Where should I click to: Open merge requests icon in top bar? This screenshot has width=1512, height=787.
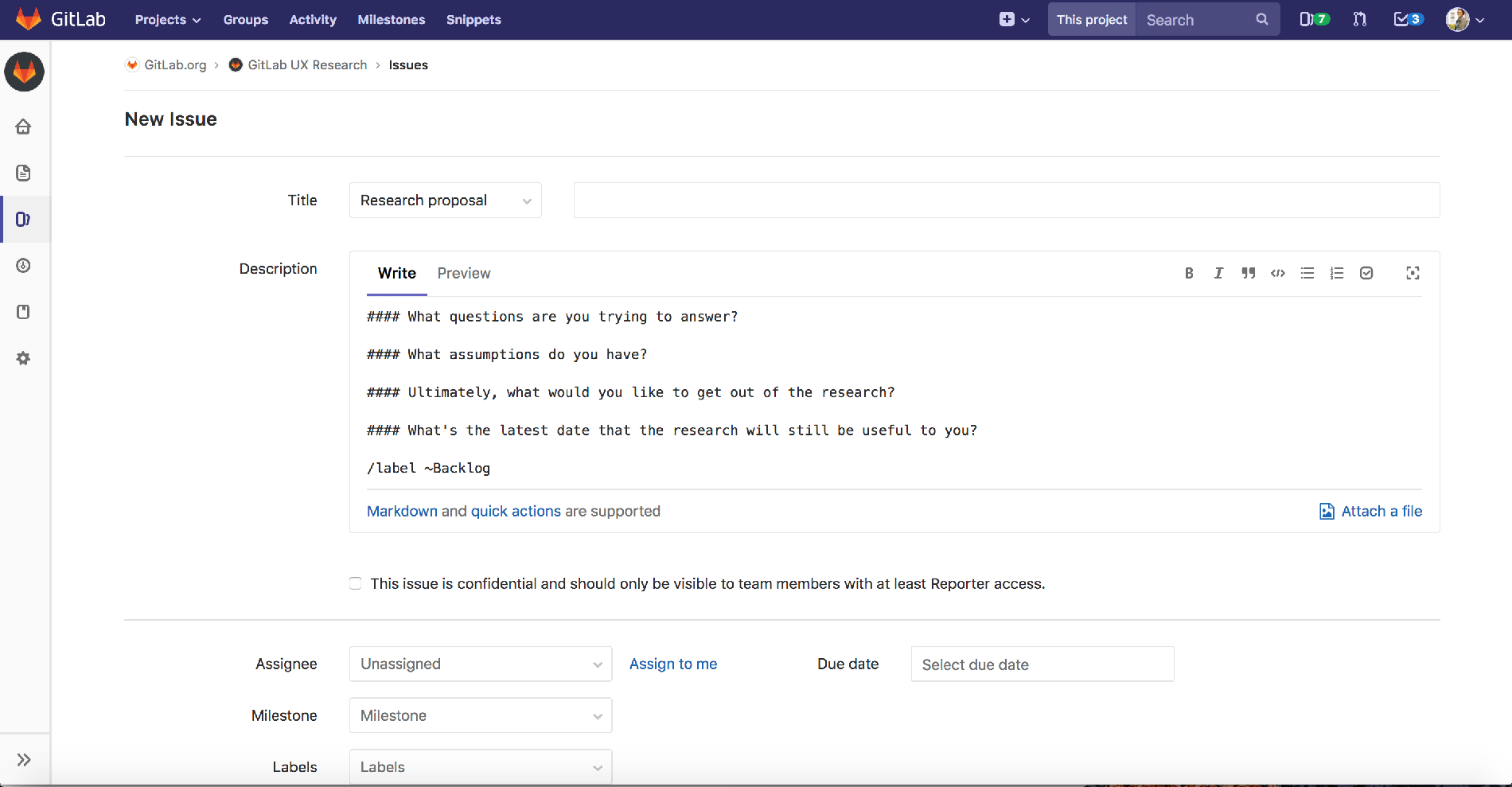tap(1359, 19)
